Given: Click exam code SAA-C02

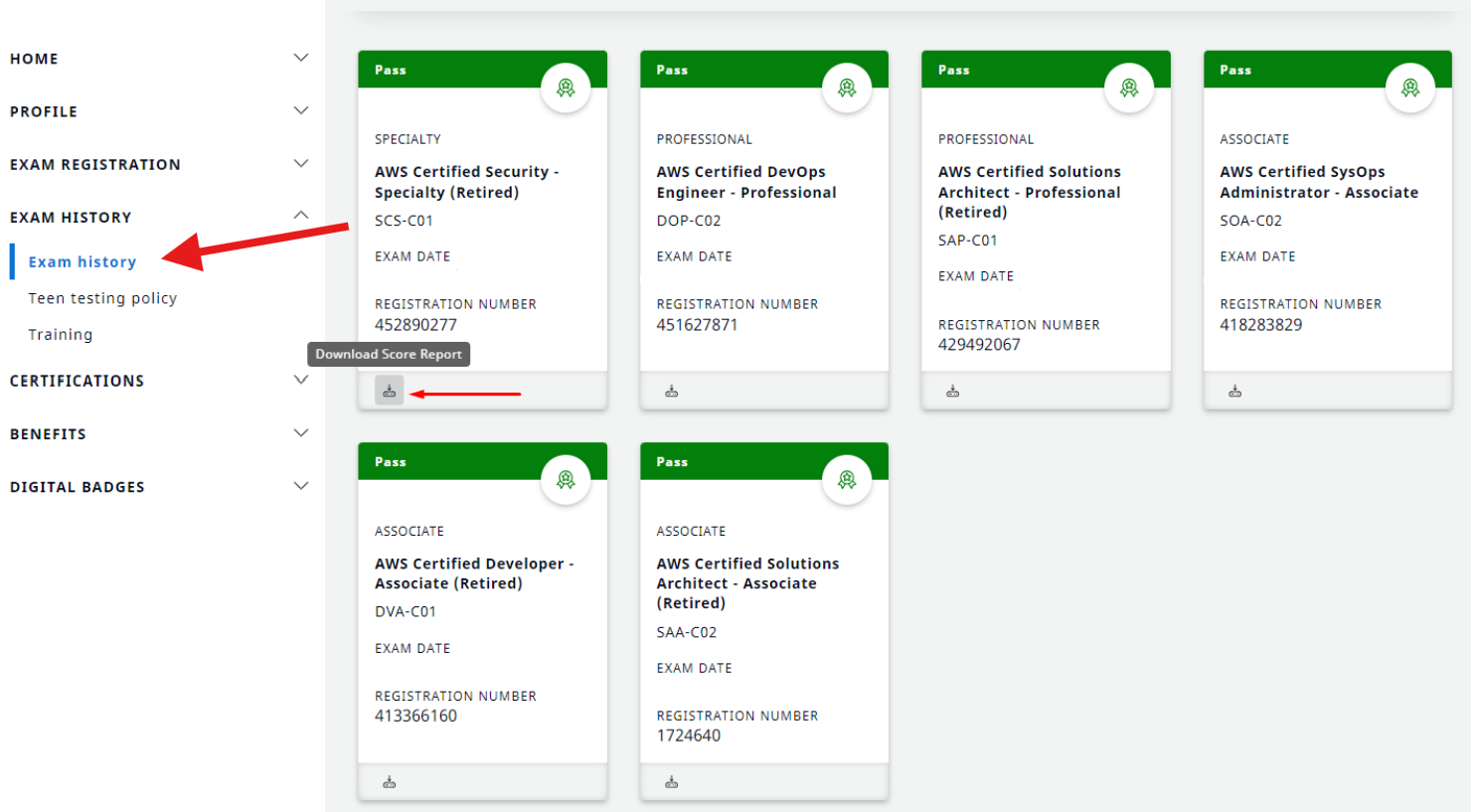Looking at the screenshot, I should 687,632.
